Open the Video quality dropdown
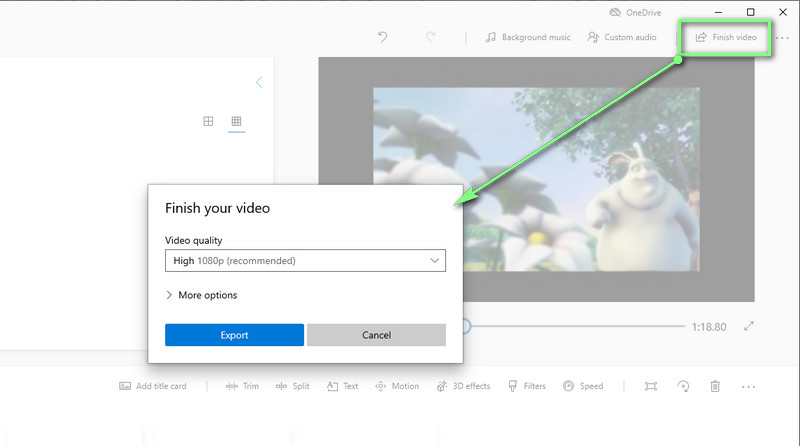This screenshot has height=446, width=800. (305, 260)
